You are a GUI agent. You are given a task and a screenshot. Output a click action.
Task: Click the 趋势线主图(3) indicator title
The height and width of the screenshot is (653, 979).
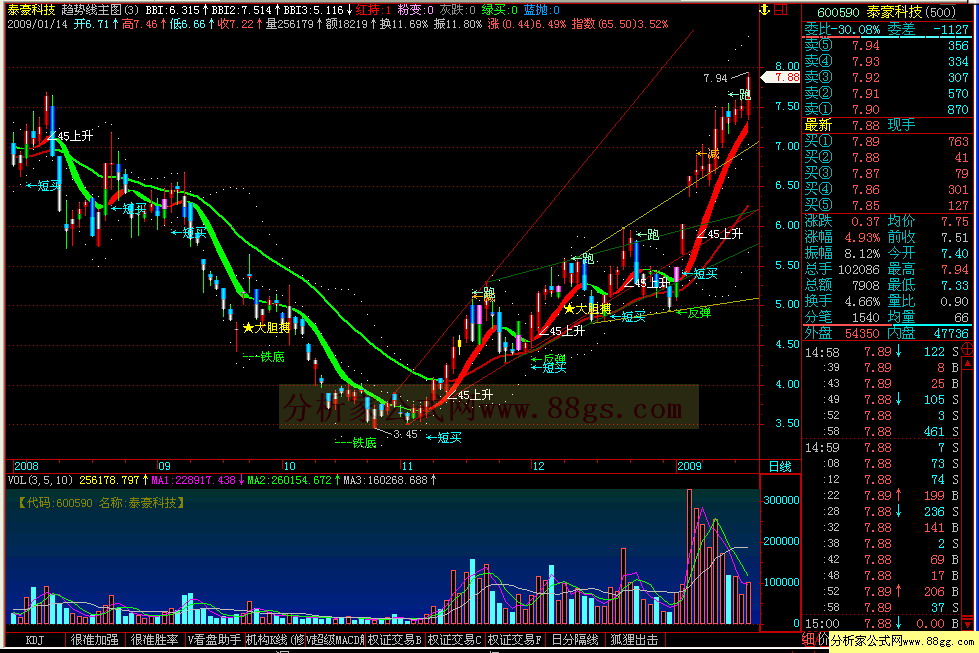tap(101, 10)
